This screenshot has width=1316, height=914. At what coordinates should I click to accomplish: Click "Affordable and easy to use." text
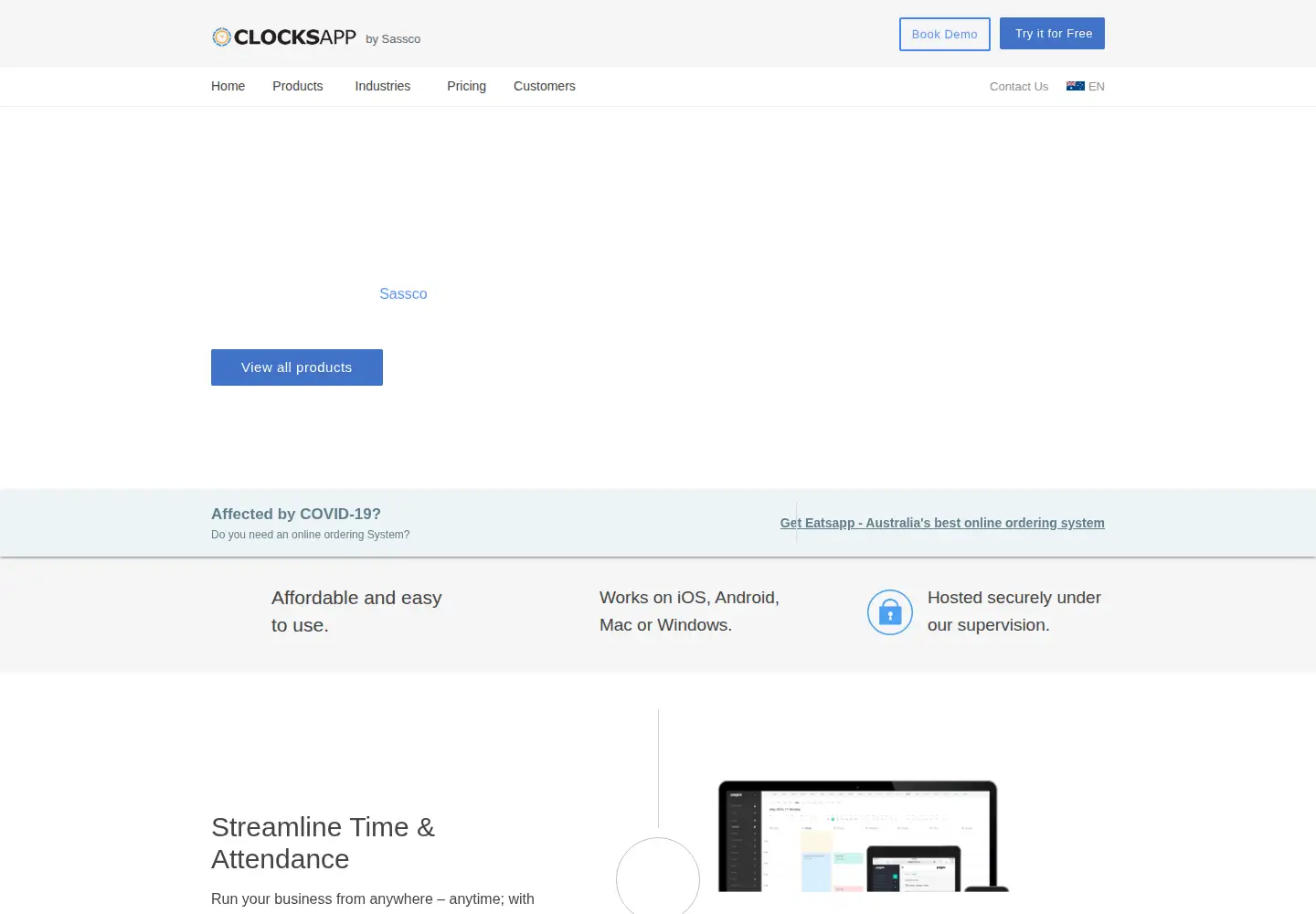(356, 611)
